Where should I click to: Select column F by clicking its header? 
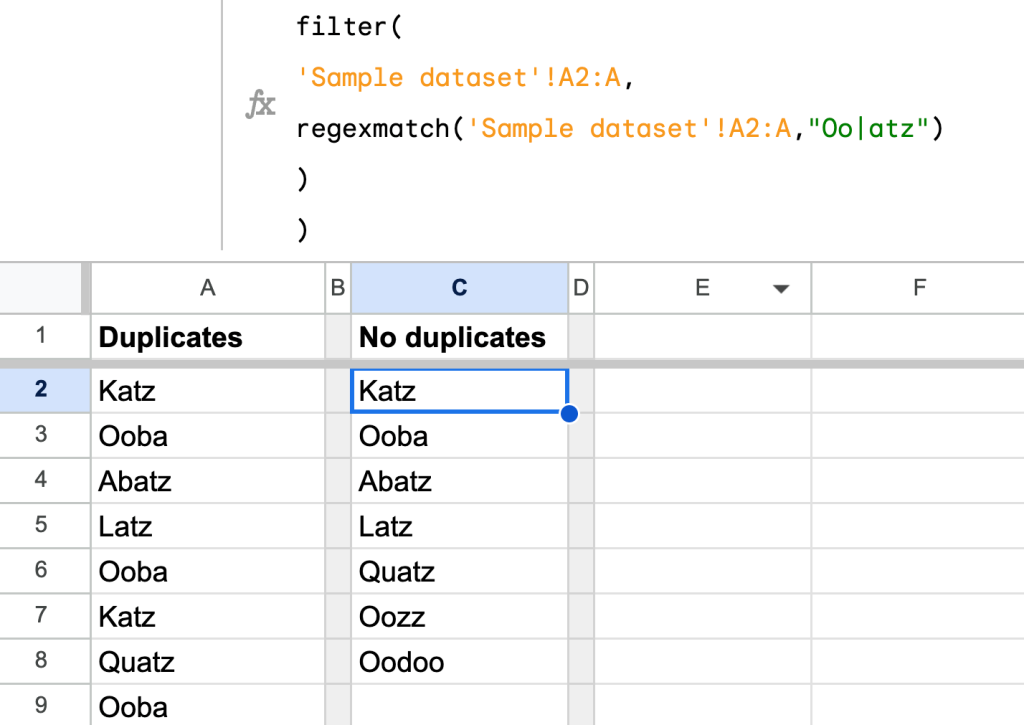[918, 288]
